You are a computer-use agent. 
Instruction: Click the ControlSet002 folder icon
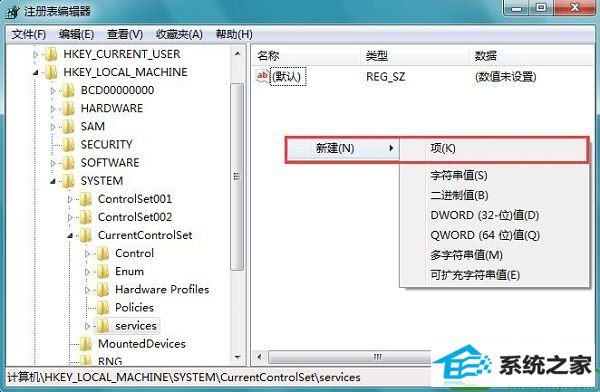coord(85,217)
